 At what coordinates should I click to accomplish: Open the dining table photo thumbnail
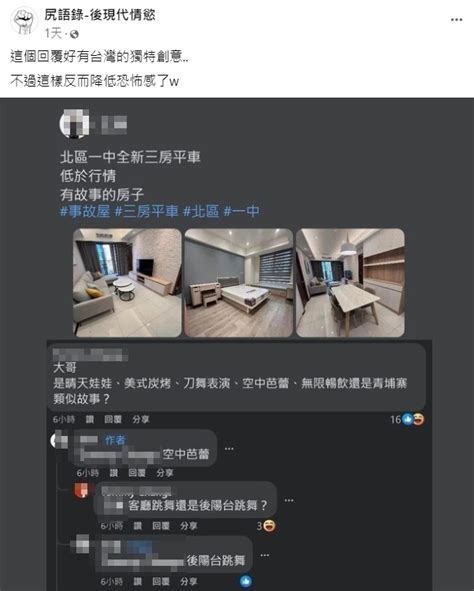pos(350,283)
